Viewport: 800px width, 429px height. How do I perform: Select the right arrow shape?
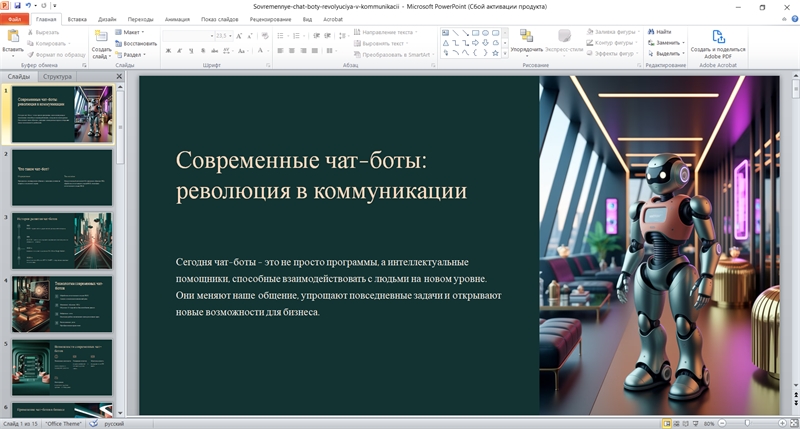point(475,43)
